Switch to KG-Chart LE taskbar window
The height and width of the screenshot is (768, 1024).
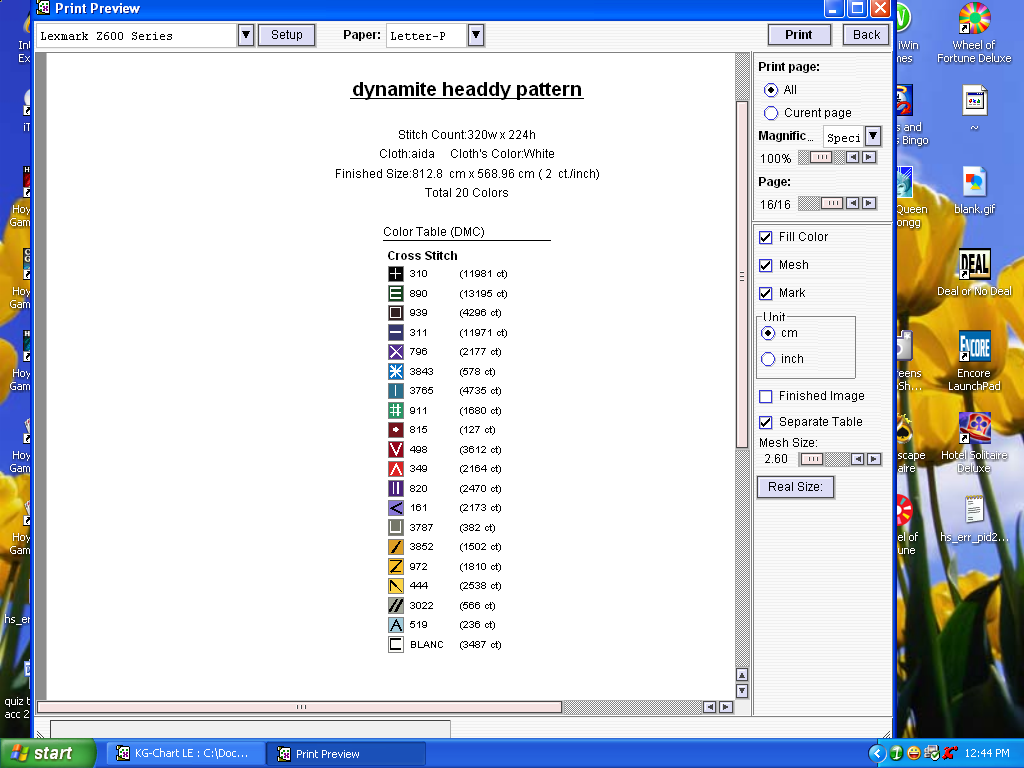click(x=188, y=754)
